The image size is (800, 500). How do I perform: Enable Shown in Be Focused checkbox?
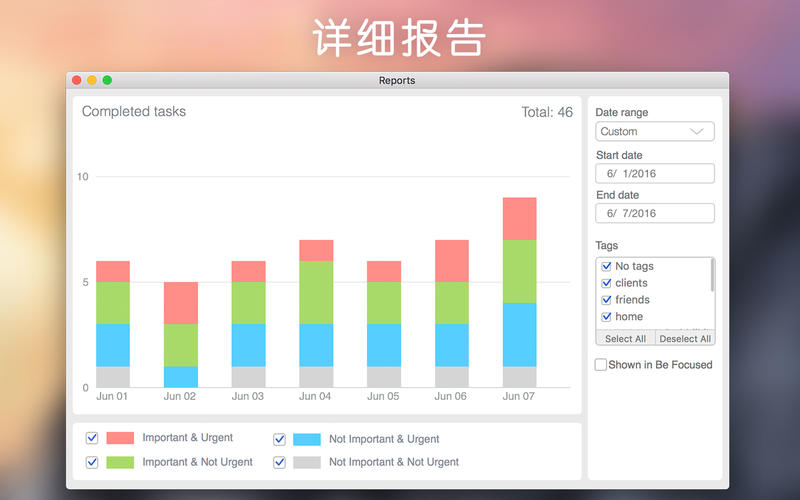[601, 365]
